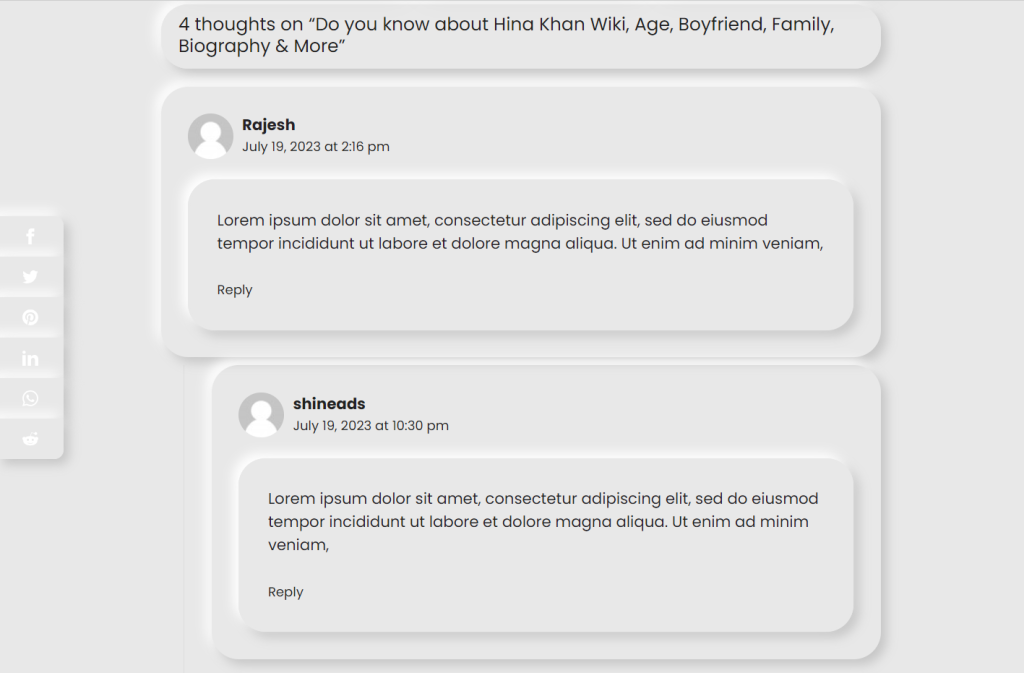Image resolution: width=1024 pixels, height=673 pixels.
Task: Click 'veniam,' ending shineads' comment
Action: tap(298, 545)
